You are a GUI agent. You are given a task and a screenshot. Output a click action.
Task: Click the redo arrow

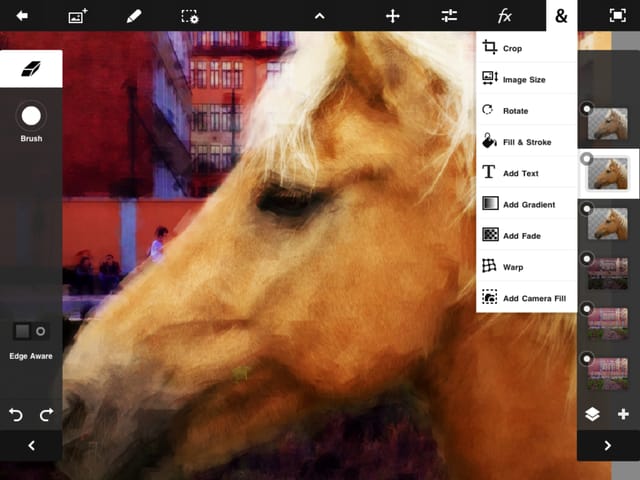tap(47, 415)
